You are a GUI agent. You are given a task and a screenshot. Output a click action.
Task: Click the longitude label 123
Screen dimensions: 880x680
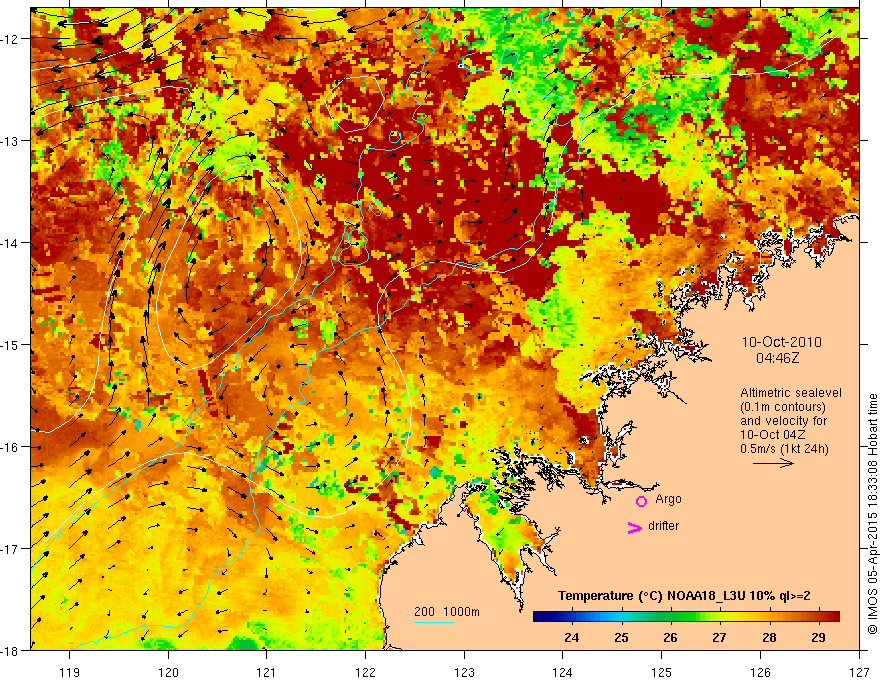[464, 673]
